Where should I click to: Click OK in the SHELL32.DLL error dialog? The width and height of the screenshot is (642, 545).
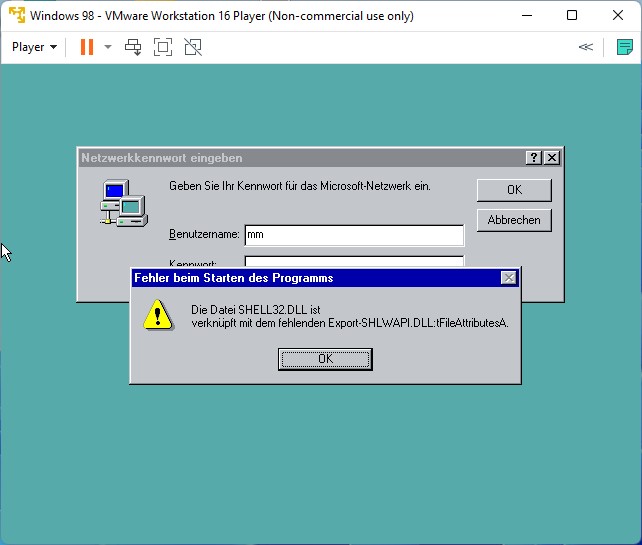tap(325, 359)
